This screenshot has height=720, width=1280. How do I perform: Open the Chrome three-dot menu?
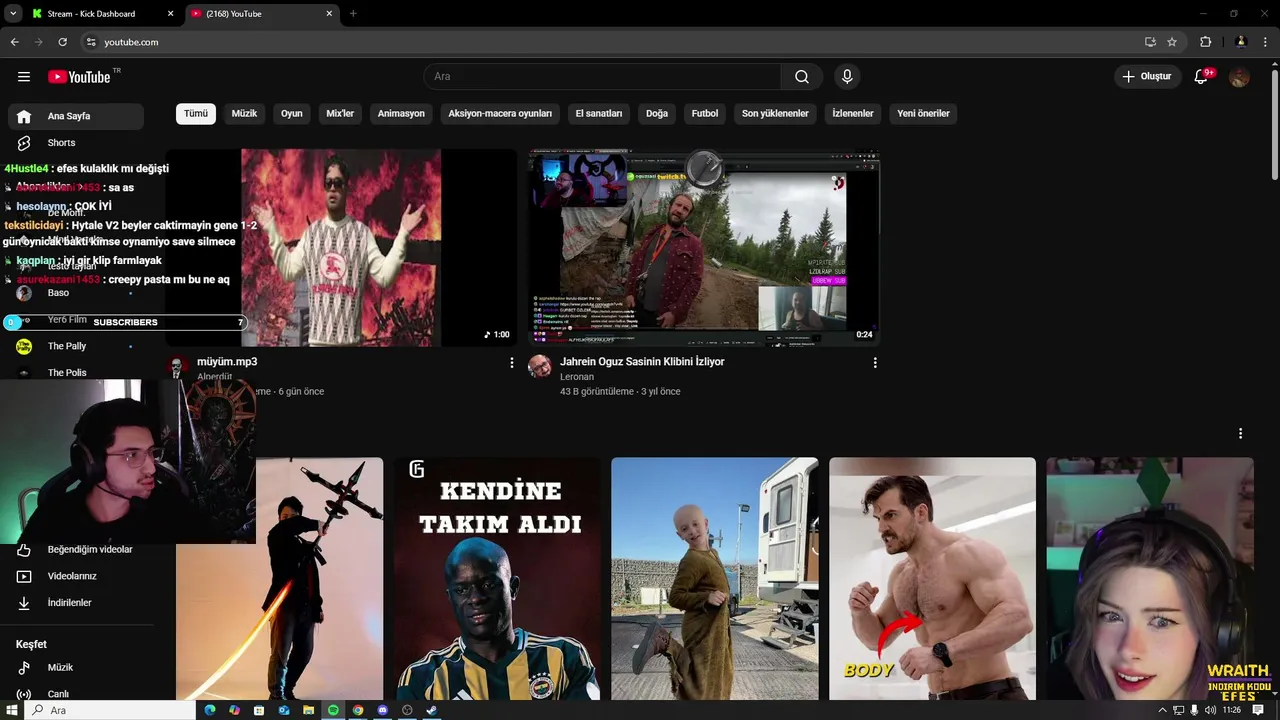(x=1265, y=42)
